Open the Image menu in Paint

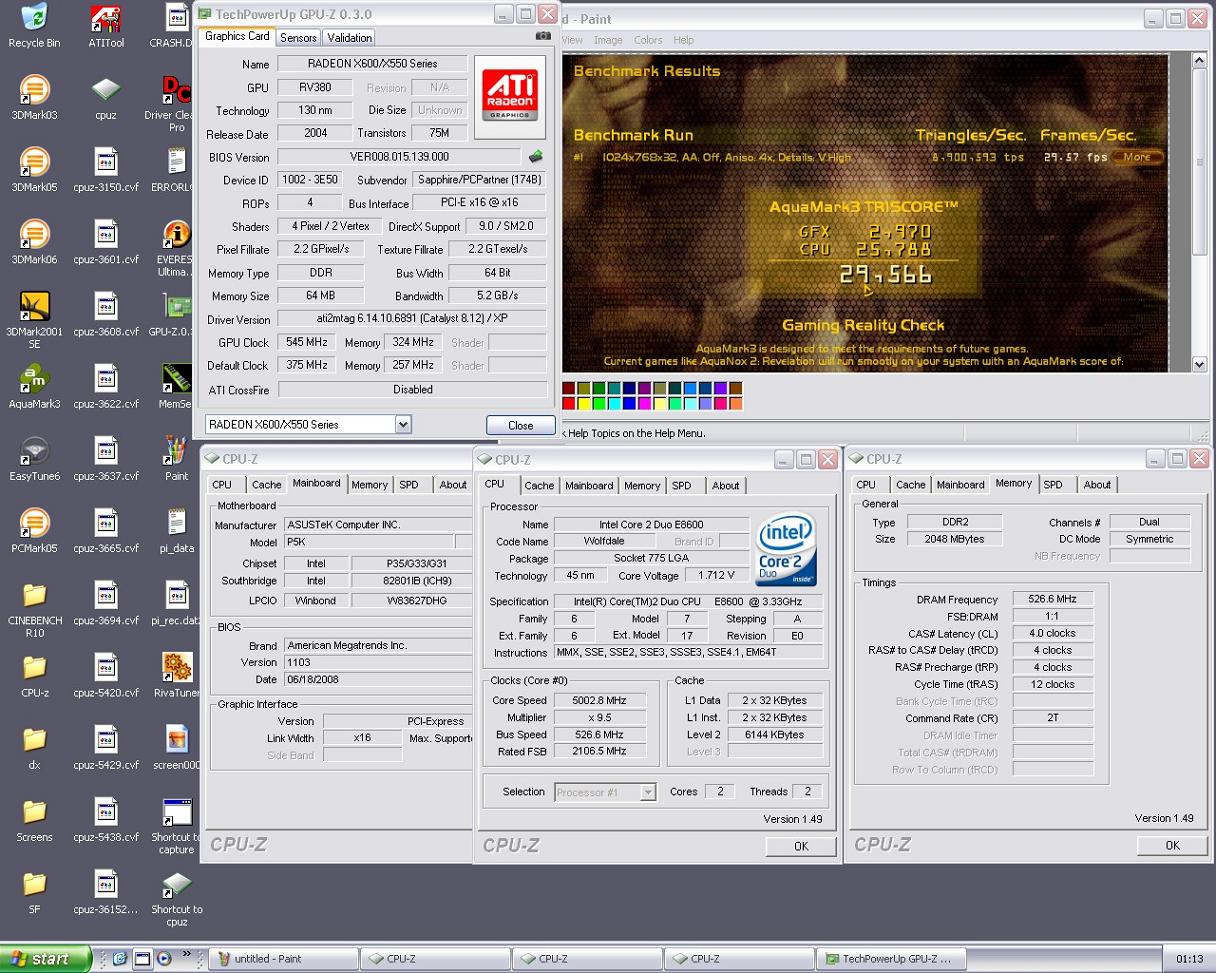608,40
